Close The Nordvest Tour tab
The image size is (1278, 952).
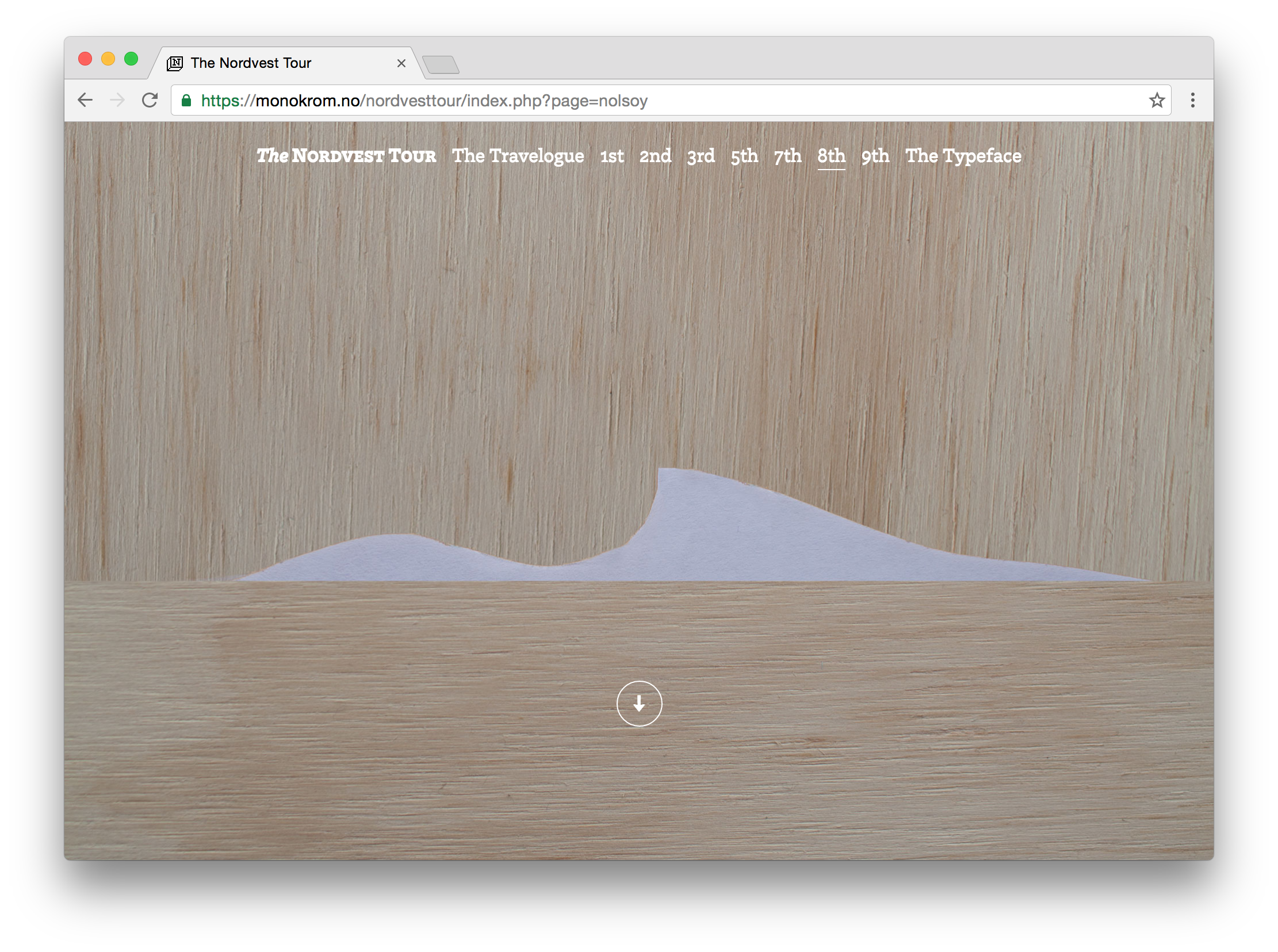point(401,63)
